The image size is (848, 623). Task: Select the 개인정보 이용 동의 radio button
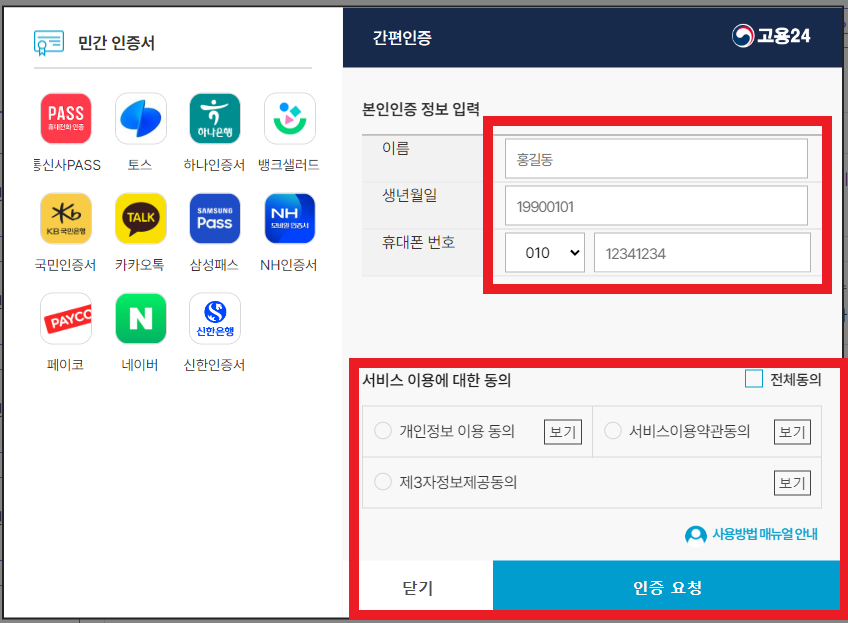(x=383, y=431)
